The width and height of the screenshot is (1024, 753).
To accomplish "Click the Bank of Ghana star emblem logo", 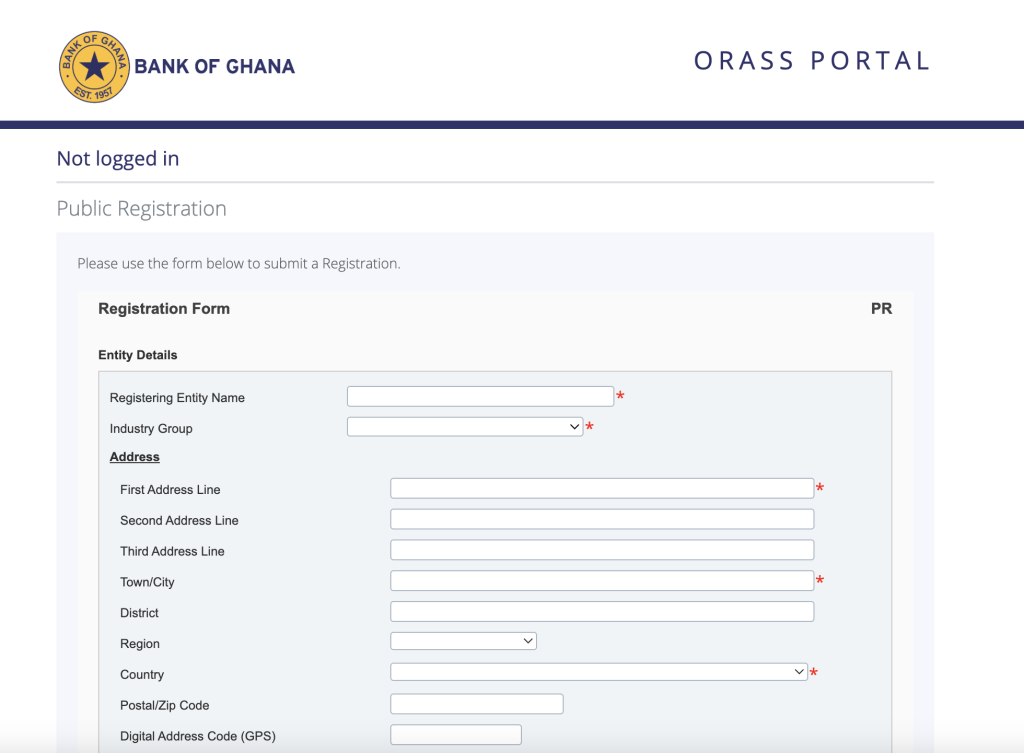I will (94, 67).
